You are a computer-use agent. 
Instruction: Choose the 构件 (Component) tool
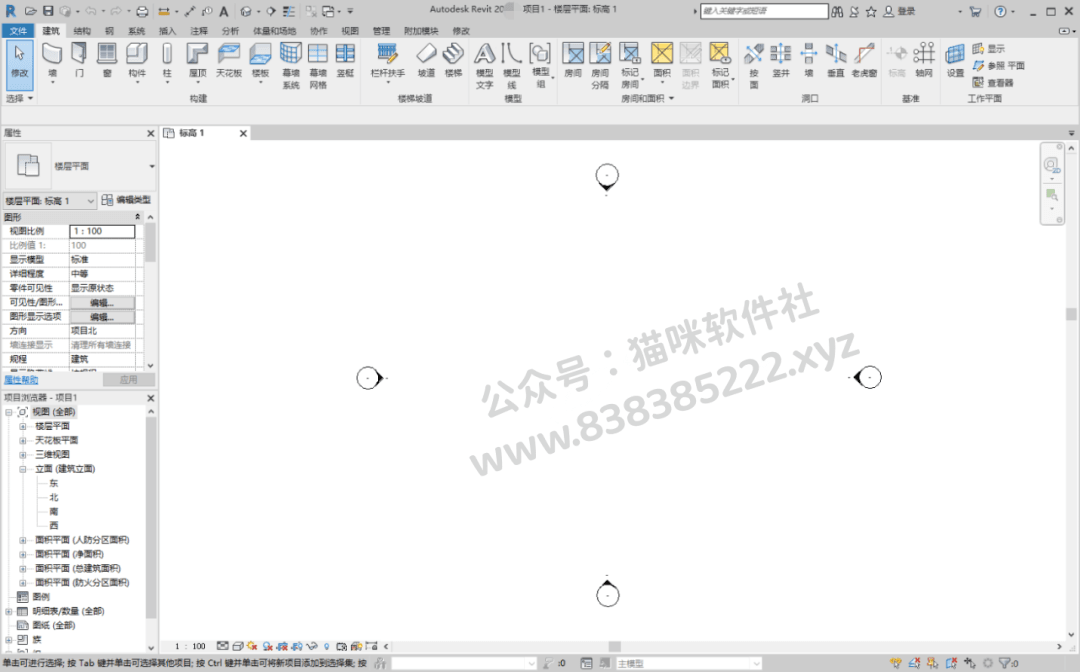(137, 61)
